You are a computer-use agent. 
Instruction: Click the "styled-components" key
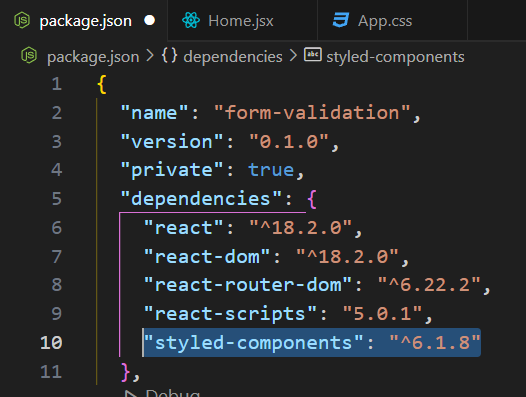click(x=253, y=343)
